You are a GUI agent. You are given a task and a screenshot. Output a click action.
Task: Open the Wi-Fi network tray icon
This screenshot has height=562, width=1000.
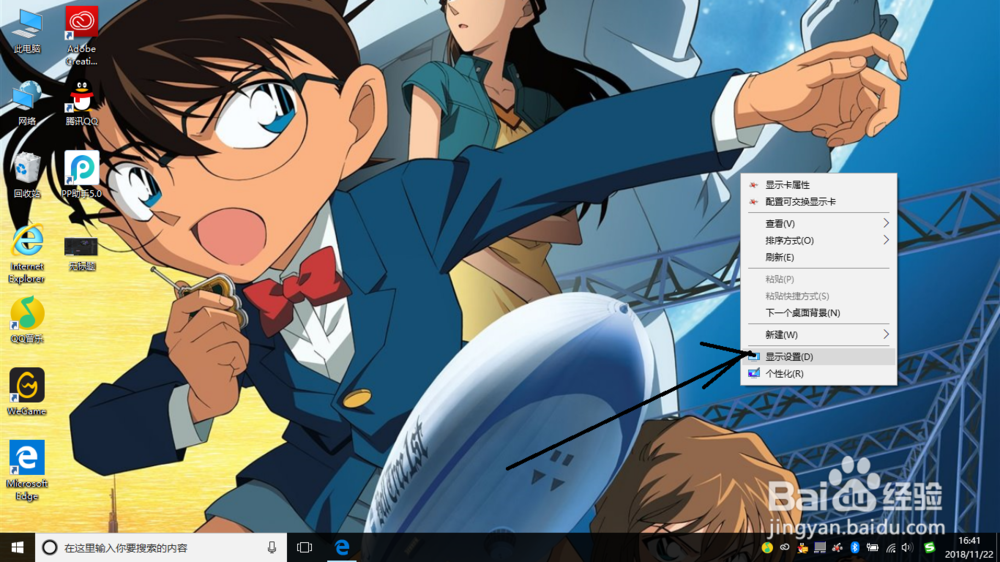pyautogui.click(x=891, y=548)
